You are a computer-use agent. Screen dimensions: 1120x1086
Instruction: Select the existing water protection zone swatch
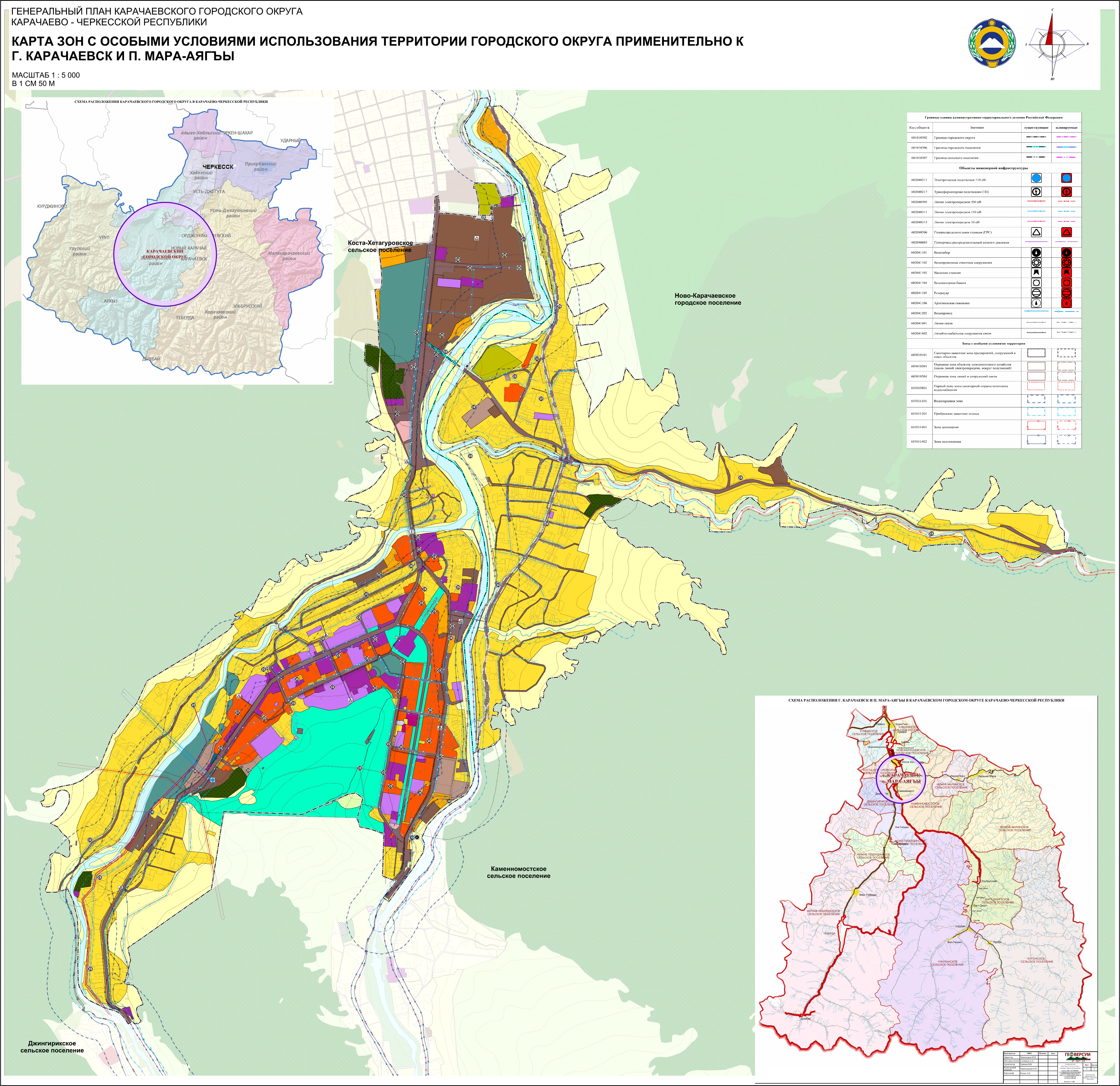click(x=1037, y=399)
